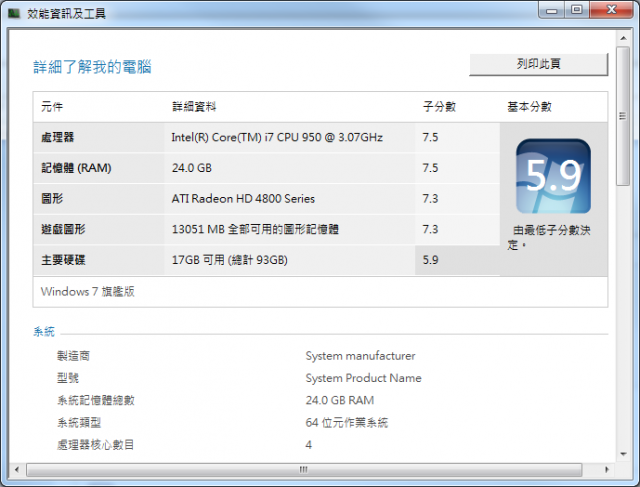Click the Windows 7 旗艦版 edition text

click(x=88, y=291)
